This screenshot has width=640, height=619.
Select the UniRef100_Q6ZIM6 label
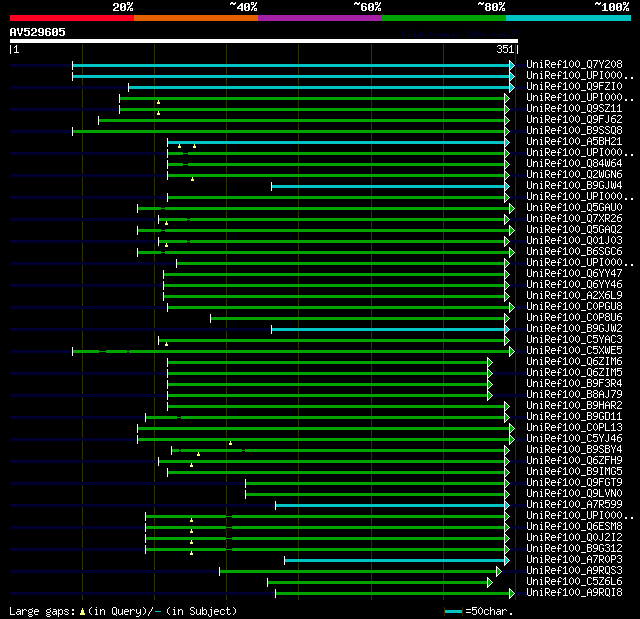click(x=574, y=362)
